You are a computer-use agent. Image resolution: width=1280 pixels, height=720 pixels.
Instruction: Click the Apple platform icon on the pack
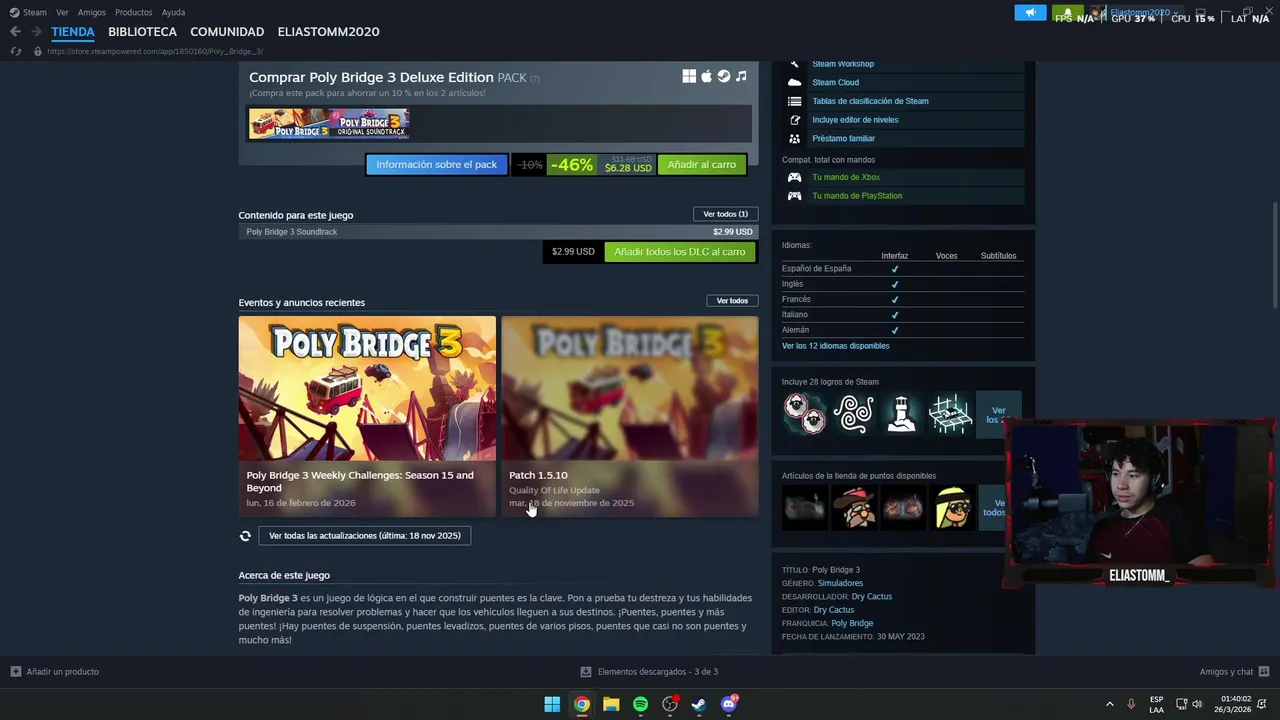pyautogui.click(x=706, y=76)
